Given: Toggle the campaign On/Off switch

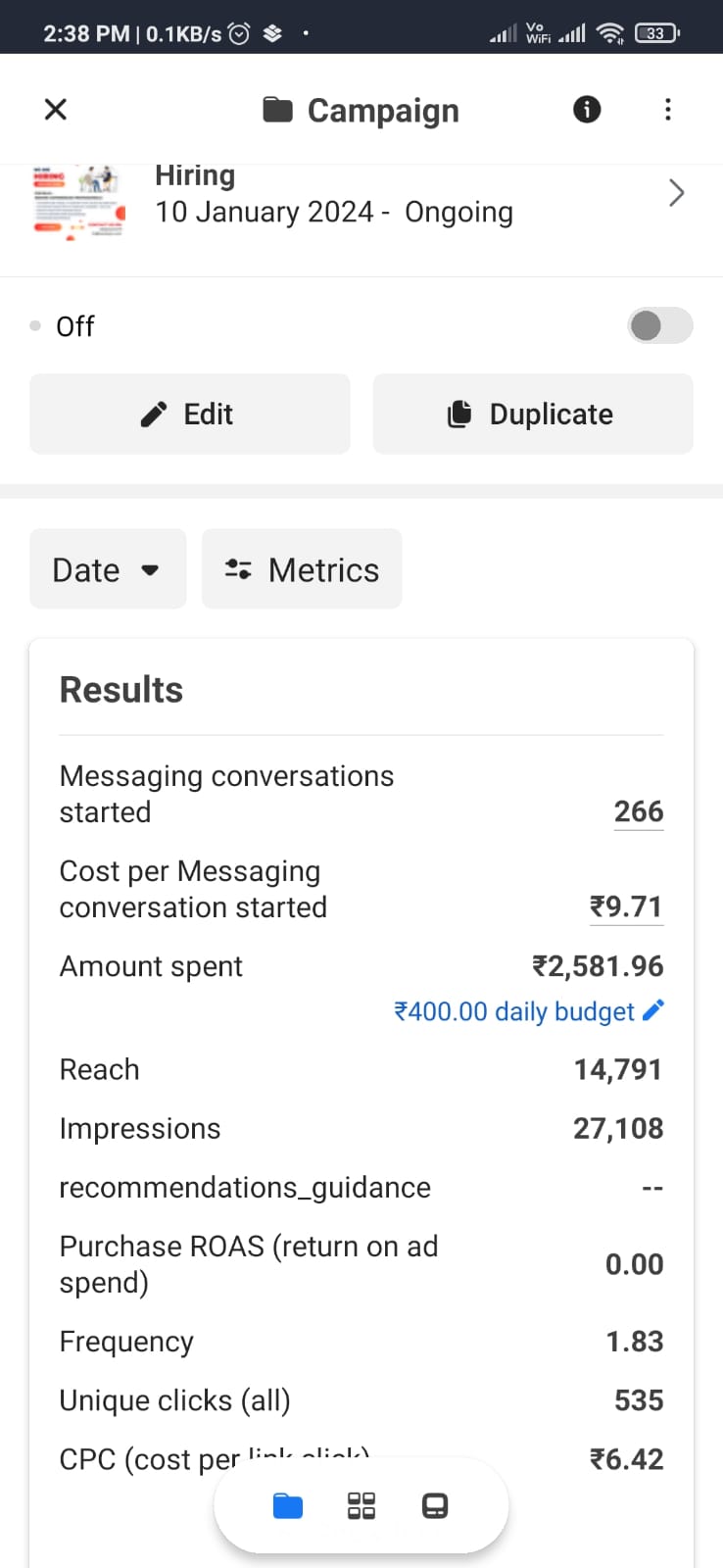Looking at the screenshot, I should tap(659, 325).
